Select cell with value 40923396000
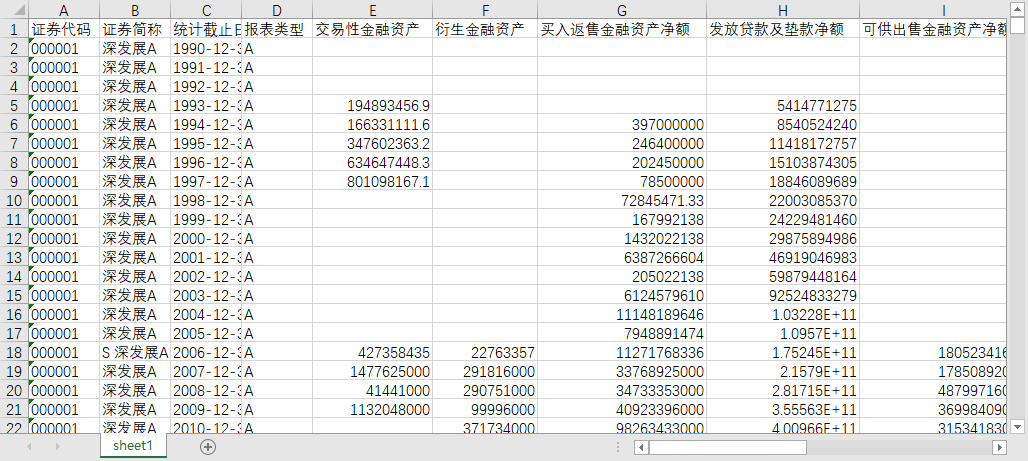The height and width of the screenshot is (461, 1028). tap(622, 409)
